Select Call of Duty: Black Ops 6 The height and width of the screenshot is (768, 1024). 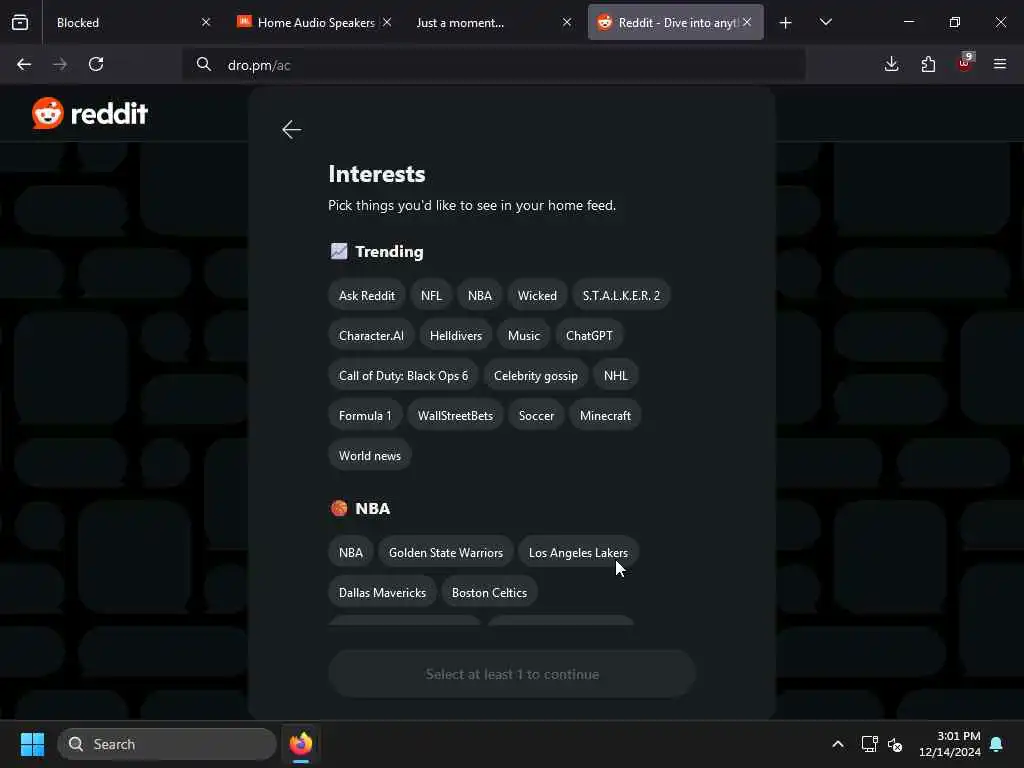click(x=403, y=376)
